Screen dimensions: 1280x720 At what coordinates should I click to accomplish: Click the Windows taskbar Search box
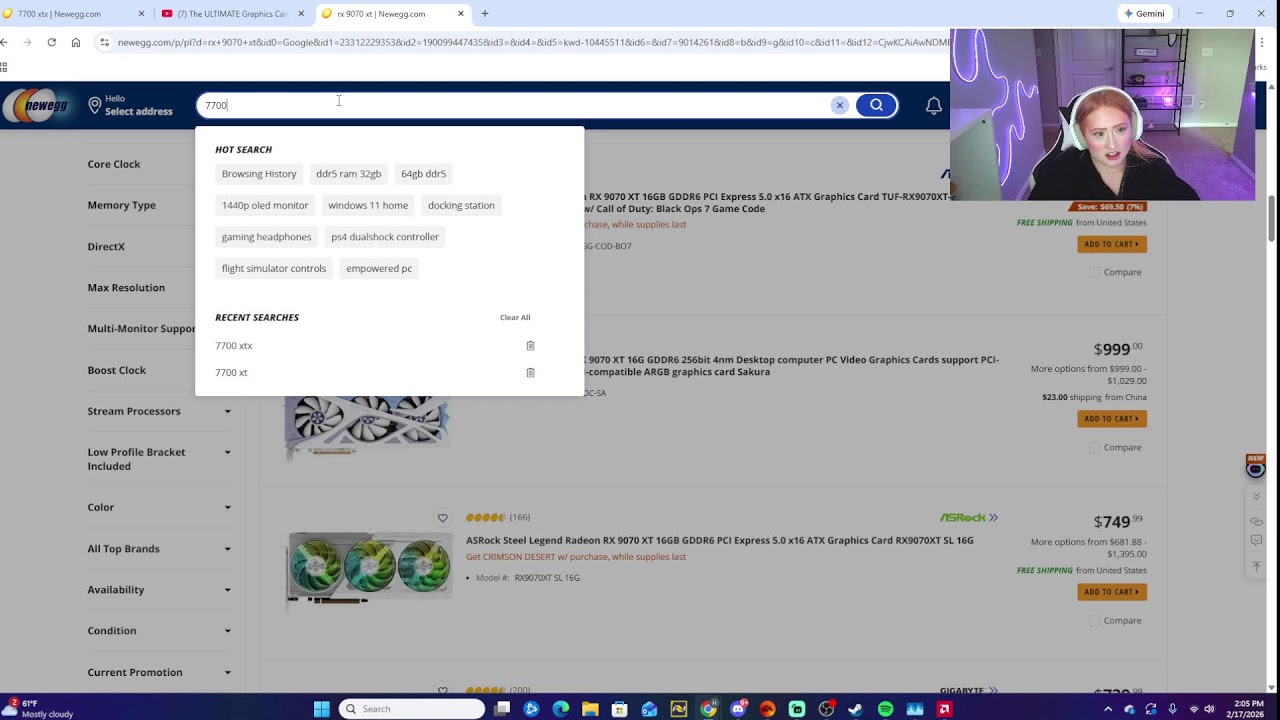tap(412, 709)
